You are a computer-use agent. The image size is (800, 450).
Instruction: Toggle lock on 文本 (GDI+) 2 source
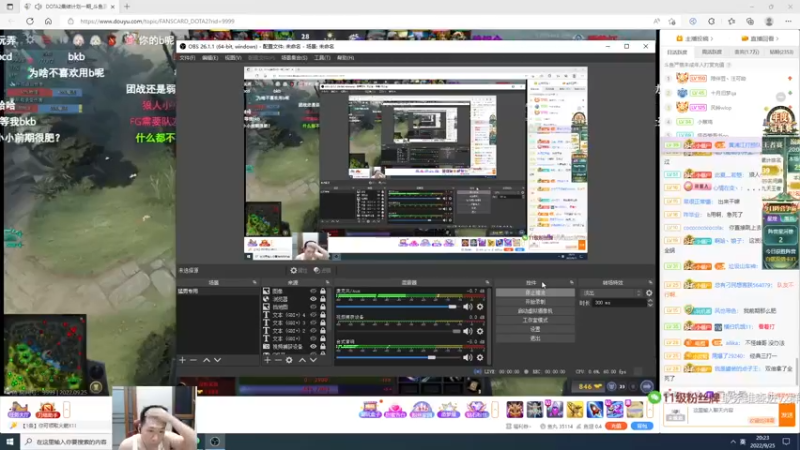[322, 331]
